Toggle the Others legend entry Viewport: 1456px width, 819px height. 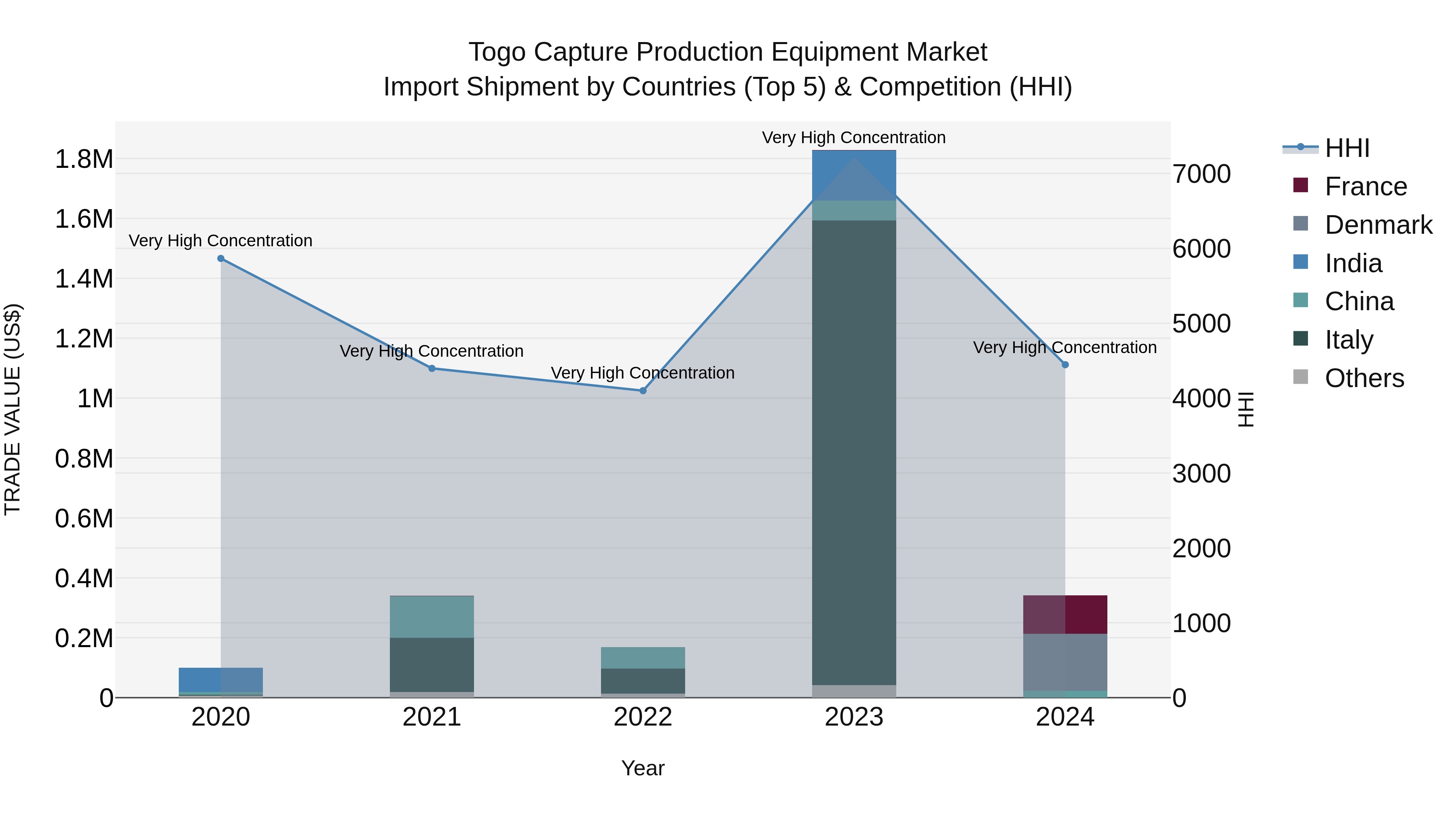1348,378
